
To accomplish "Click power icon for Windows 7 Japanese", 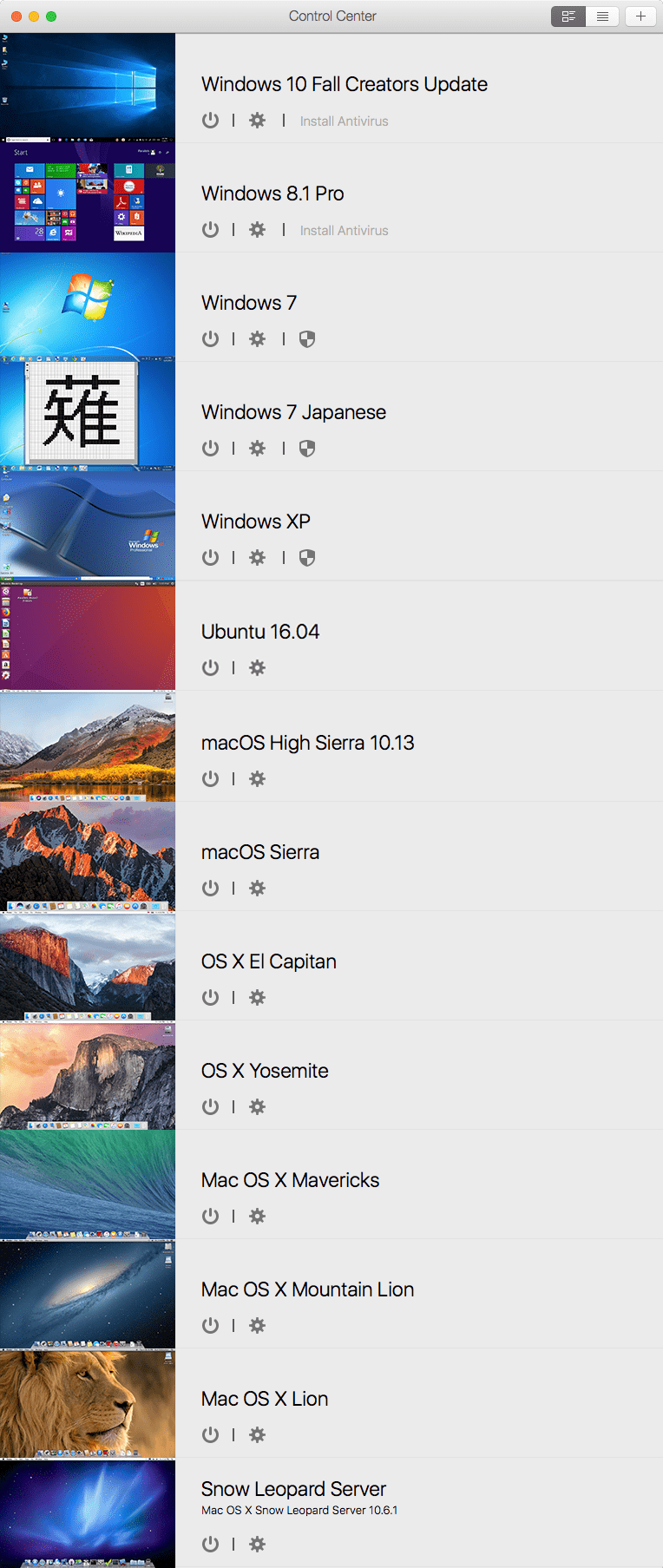I will coord(210,449).
